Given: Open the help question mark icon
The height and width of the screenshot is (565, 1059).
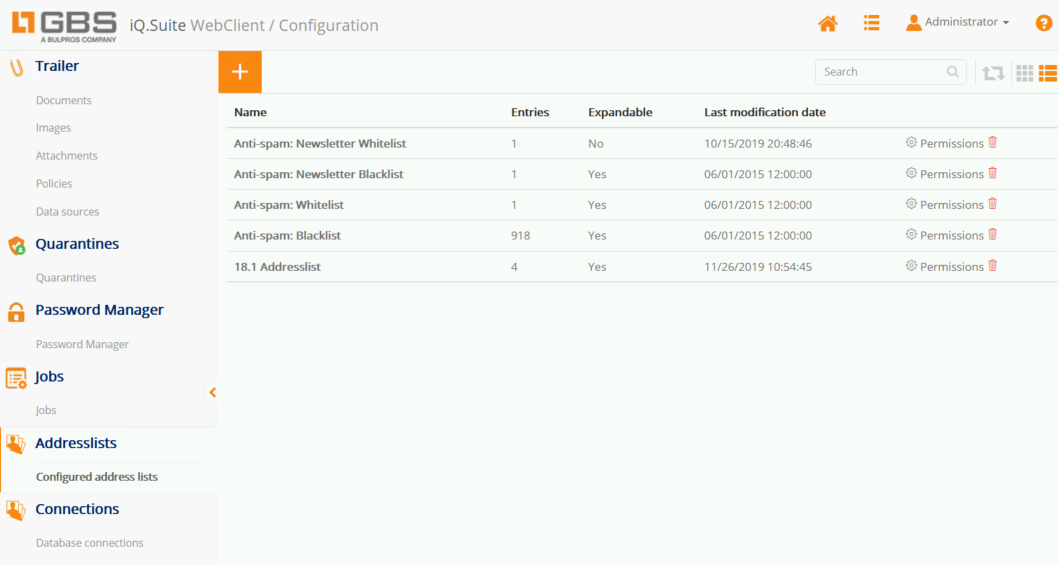Looking at the screenshot, I should coord(1043,23).
